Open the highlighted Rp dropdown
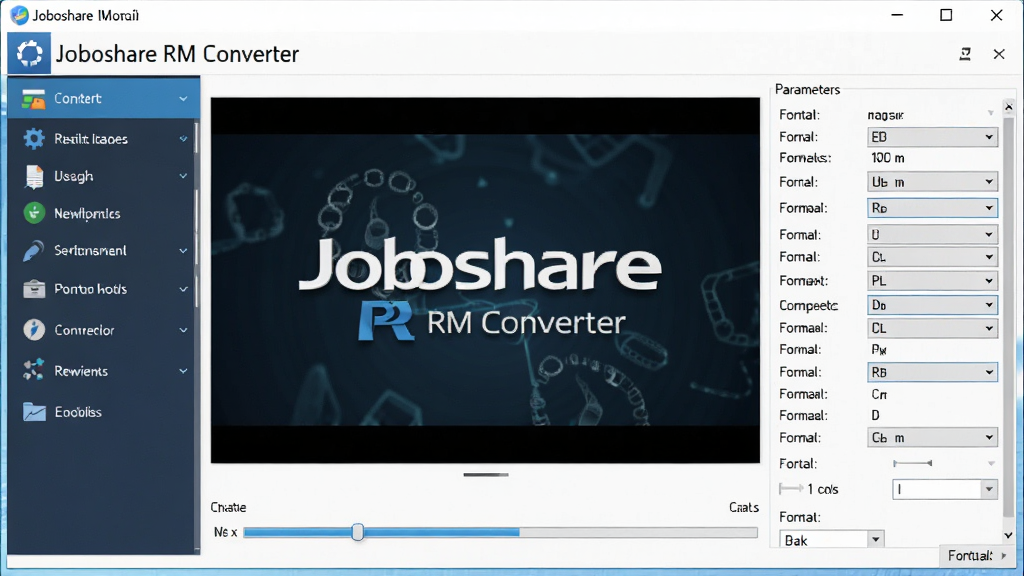Viewport: 1024px width, 576px height. [932, 208]
